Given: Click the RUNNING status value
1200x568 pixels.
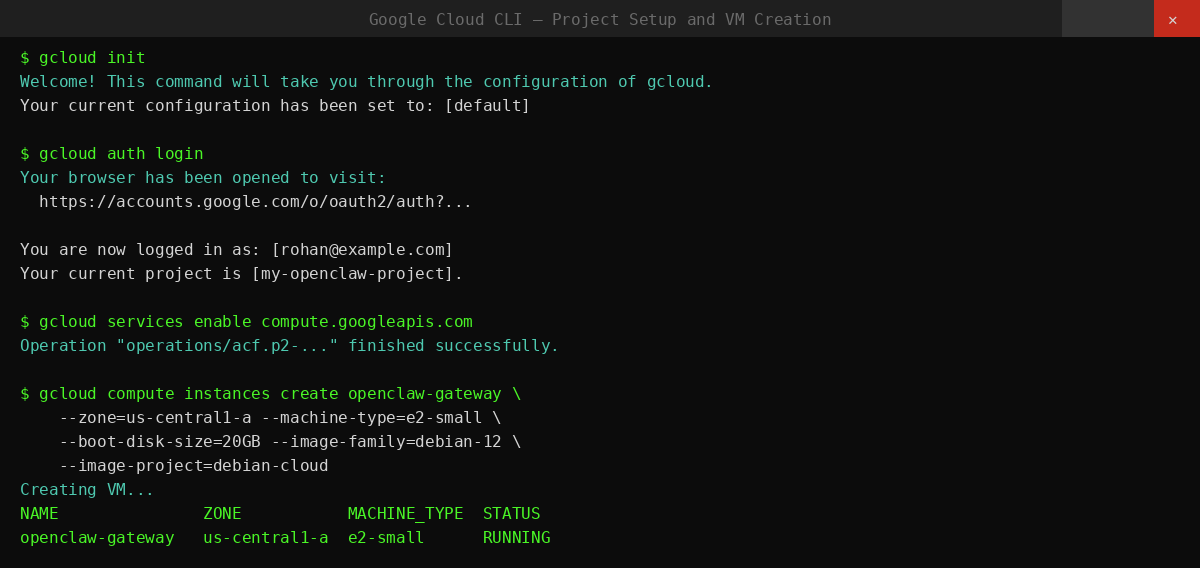Looking at the screenshot, I should [516, 538].
